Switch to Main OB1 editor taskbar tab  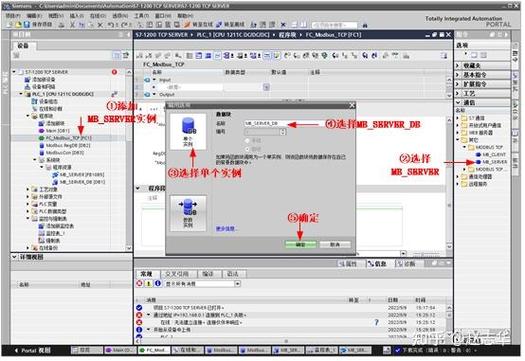click(x=119, y=350)
